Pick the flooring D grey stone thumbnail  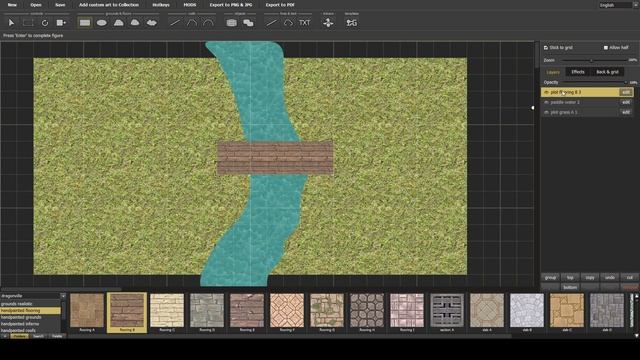[207, 310]
